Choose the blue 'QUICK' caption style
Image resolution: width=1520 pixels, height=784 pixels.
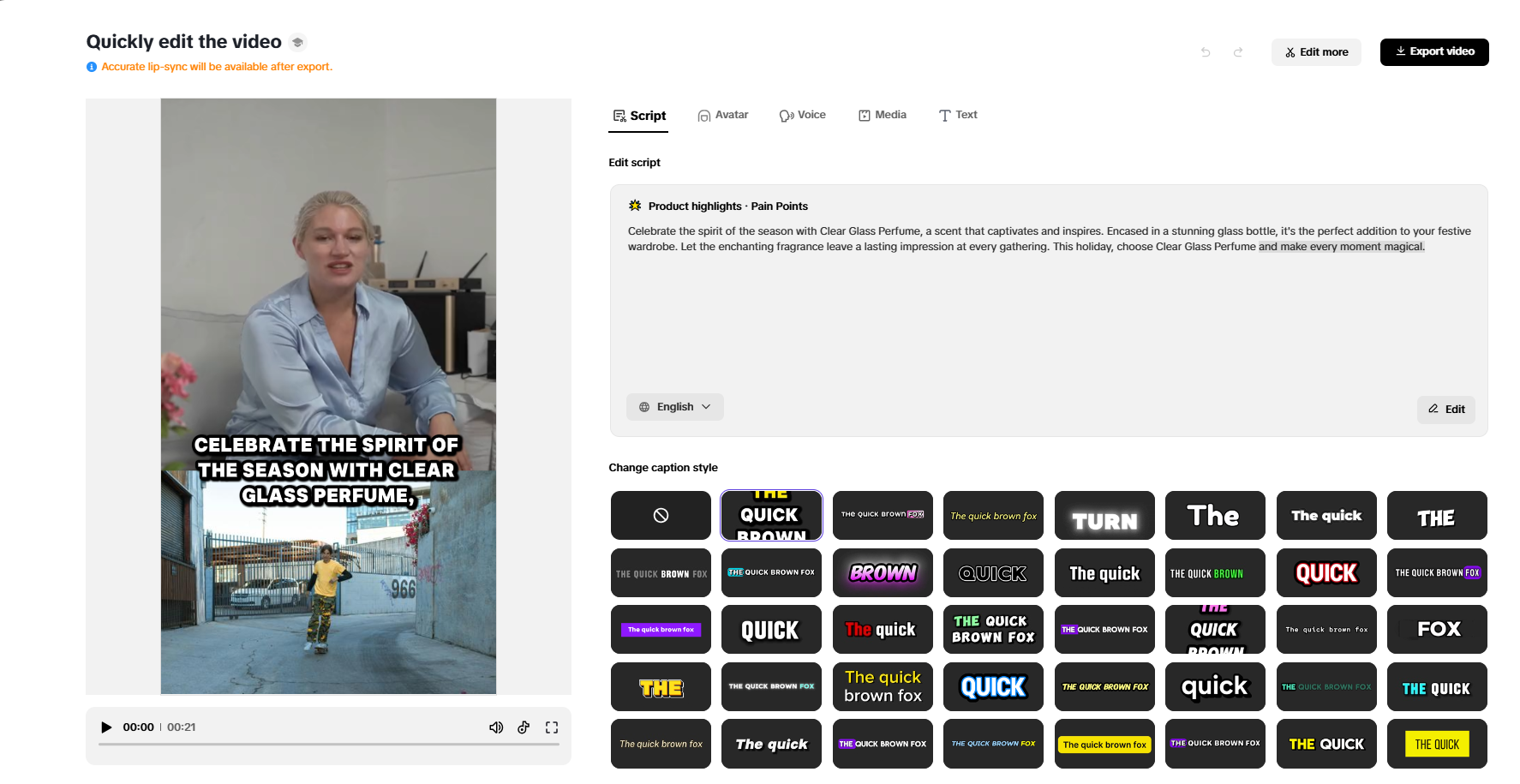pos(993,687)
